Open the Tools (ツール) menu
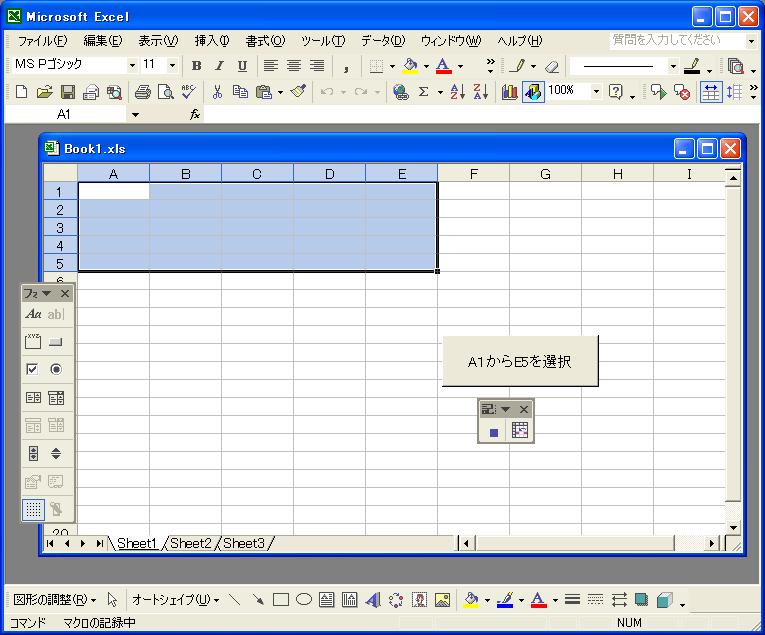Screen dimensions: 765x635 [323, 40]
